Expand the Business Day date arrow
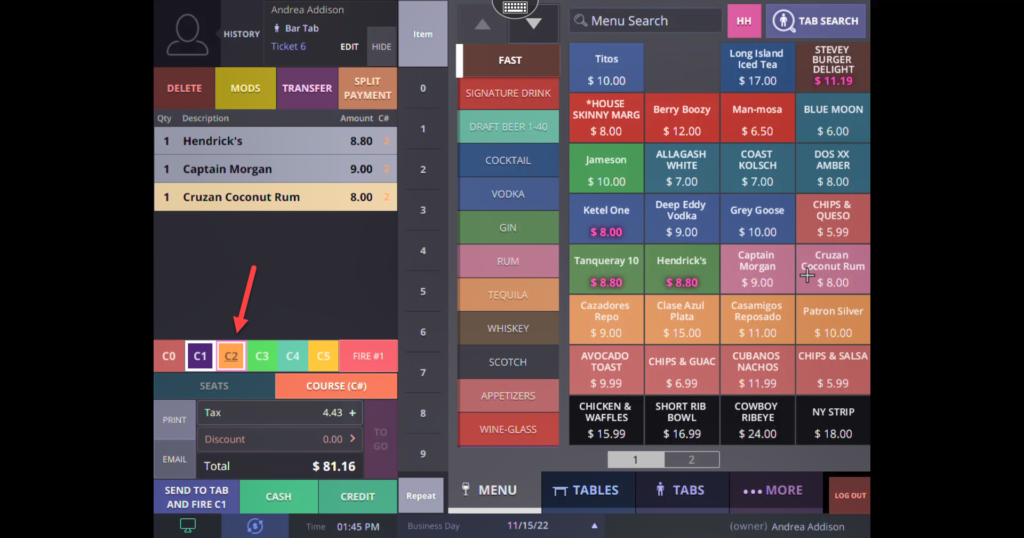Image resolution: width=1024 pixels, height=538 pixels. coord(595,526)
